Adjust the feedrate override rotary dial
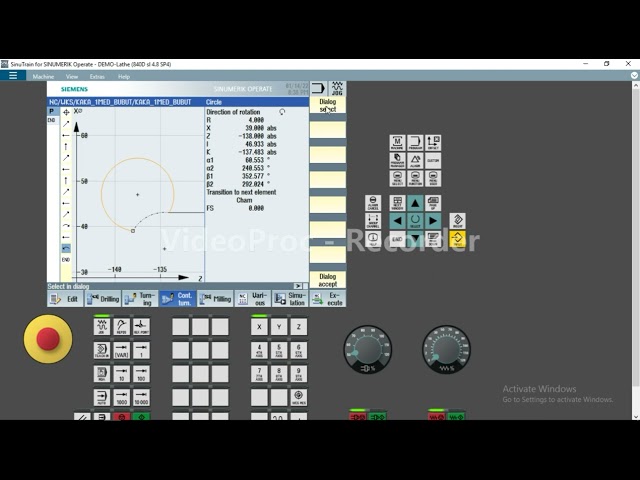This screenshot has width=640, height=480. 446,349
